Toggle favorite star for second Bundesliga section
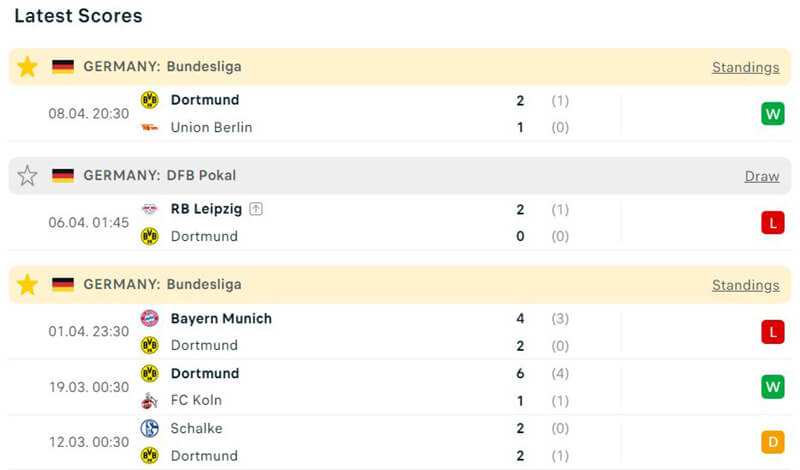Screen dimensions: 800x470 27,285
